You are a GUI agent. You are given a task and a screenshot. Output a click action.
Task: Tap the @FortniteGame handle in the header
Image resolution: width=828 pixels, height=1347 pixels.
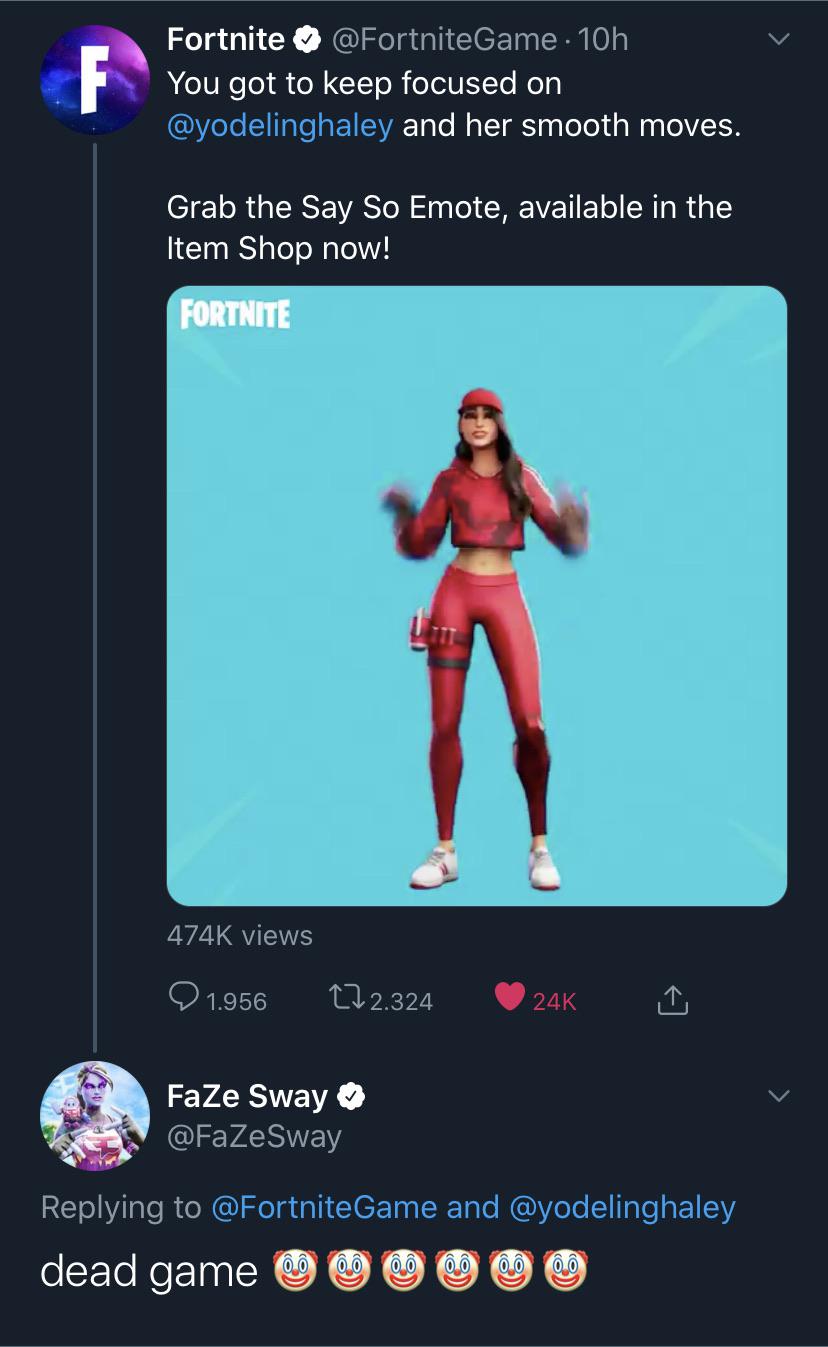[443, 39]
